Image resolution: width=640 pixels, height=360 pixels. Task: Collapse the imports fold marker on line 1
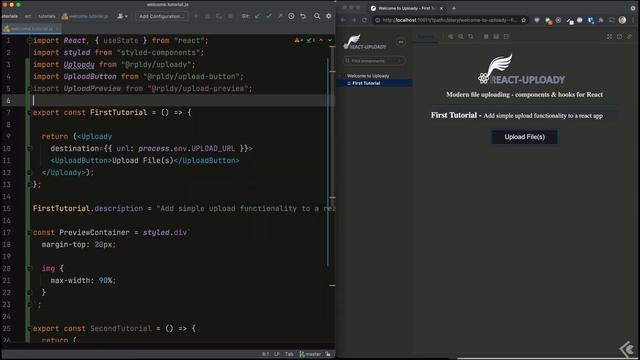pos(29,40)
